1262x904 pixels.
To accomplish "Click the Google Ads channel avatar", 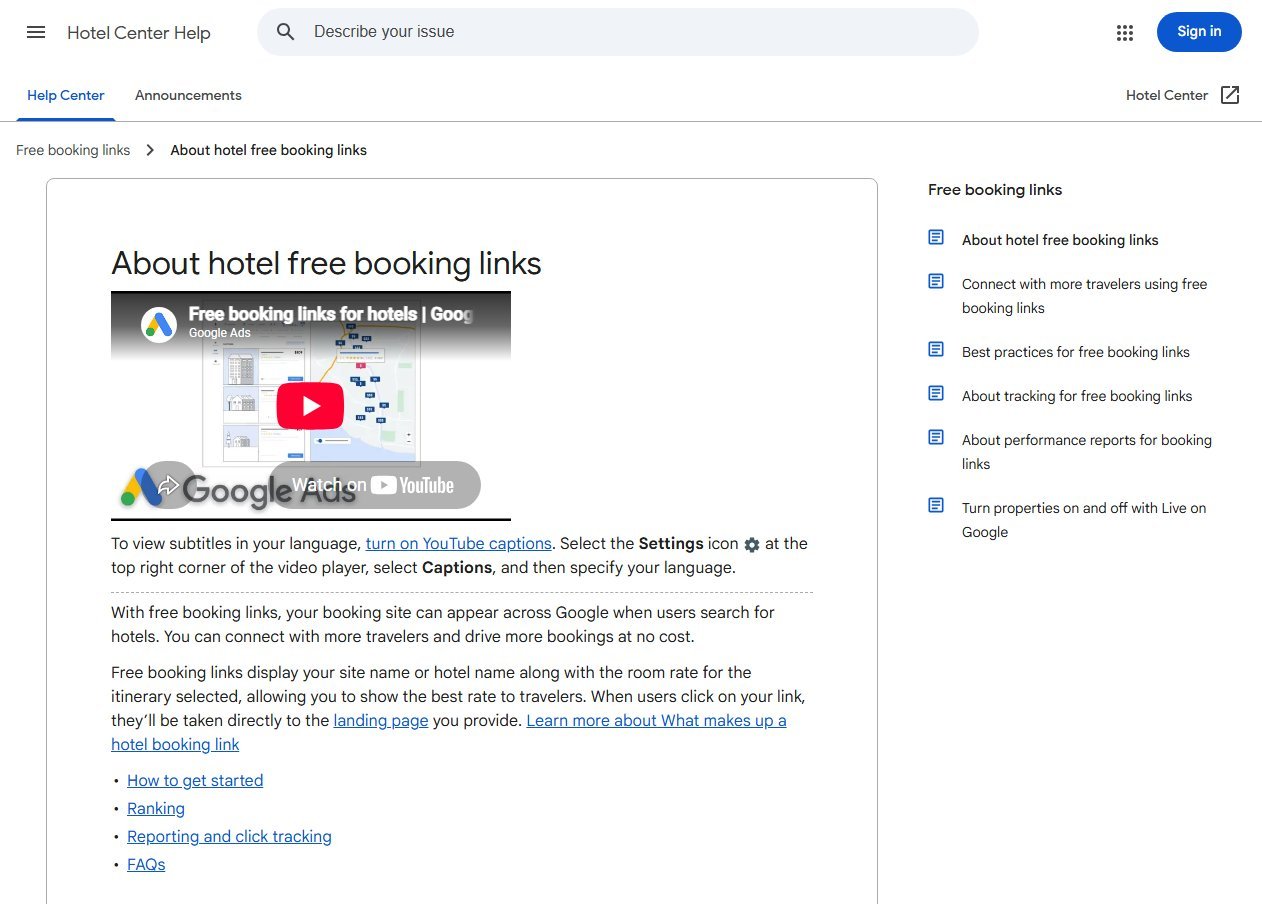I will click(x=159, y=323).
